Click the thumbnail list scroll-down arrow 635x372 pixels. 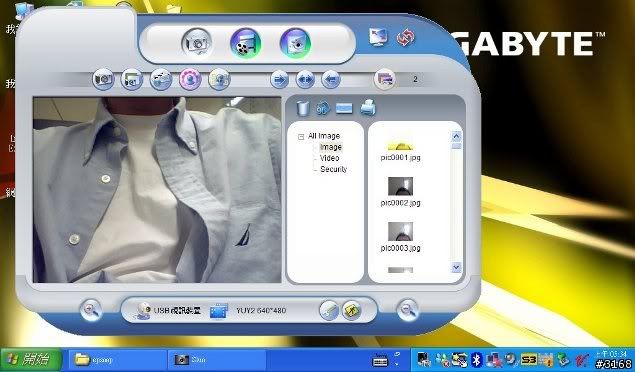tap(456, 267)
